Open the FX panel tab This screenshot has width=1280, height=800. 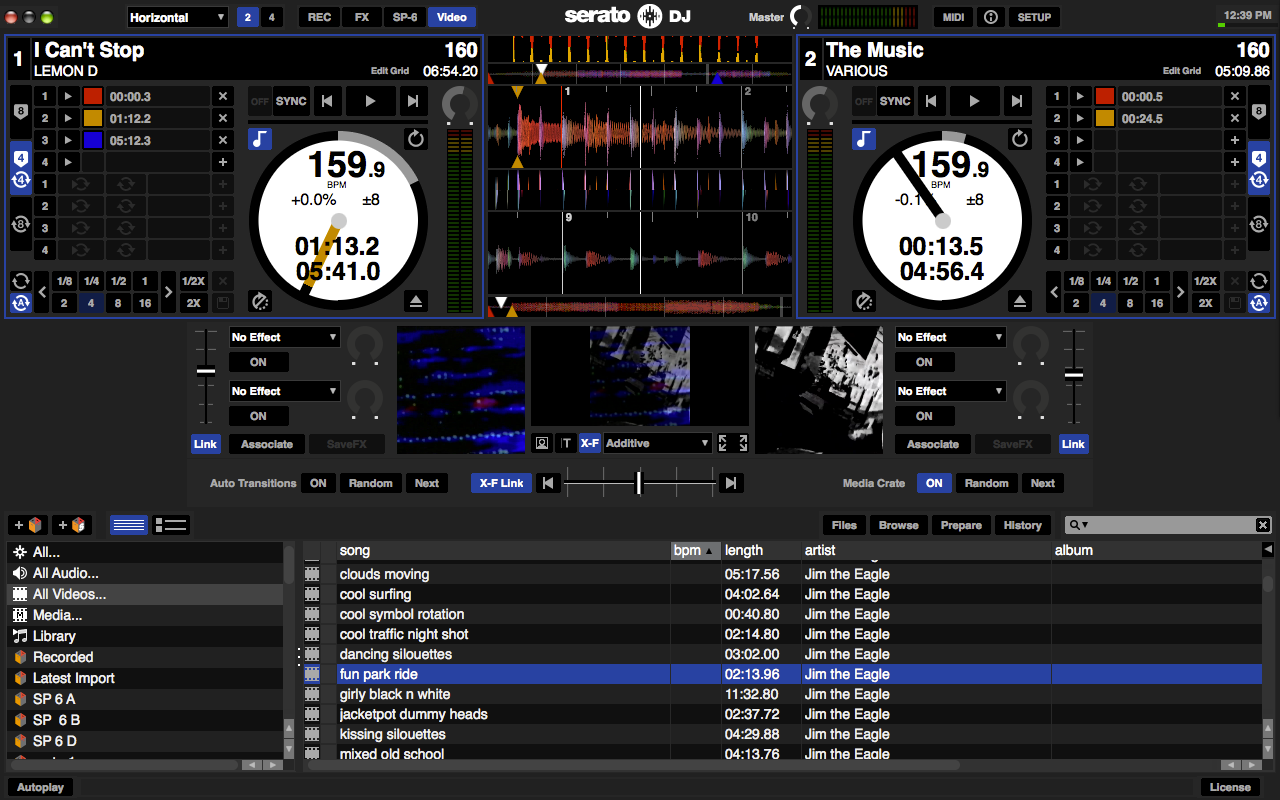point(362,17)
